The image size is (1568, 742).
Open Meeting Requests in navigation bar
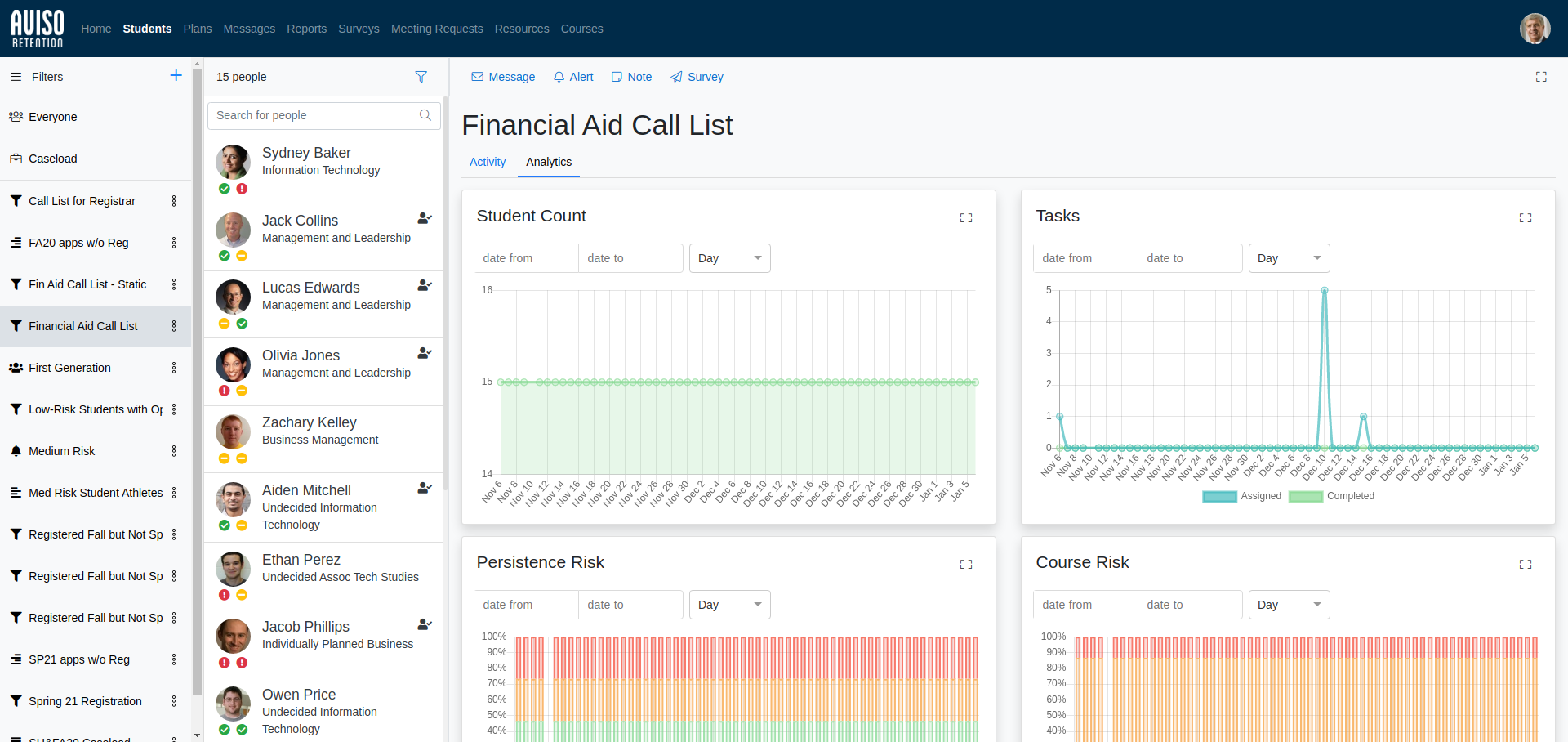[x=437, y=29]
